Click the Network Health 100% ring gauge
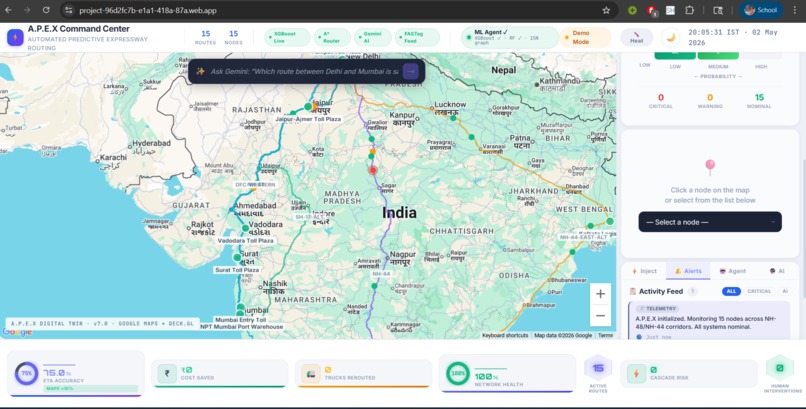 coord(457,374)
